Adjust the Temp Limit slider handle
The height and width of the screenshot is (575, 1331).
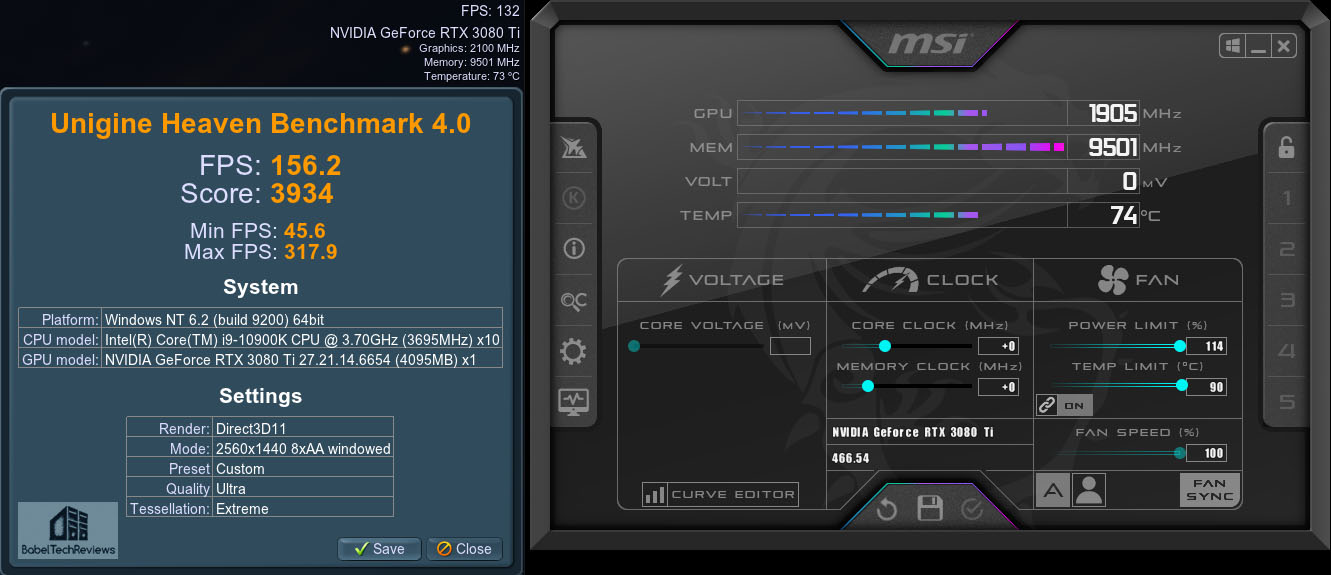point(1182,385)
